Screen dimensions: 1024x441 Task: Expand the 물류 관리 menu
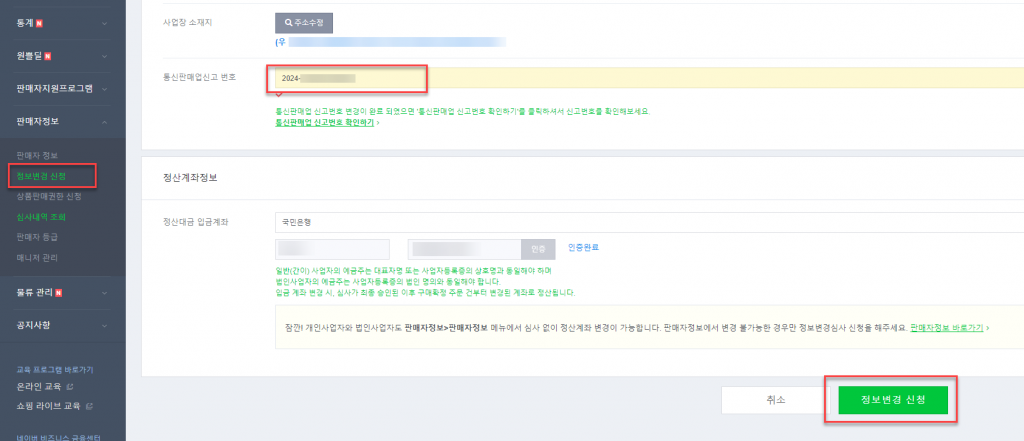pyautogui.click(x=63, y=292)
